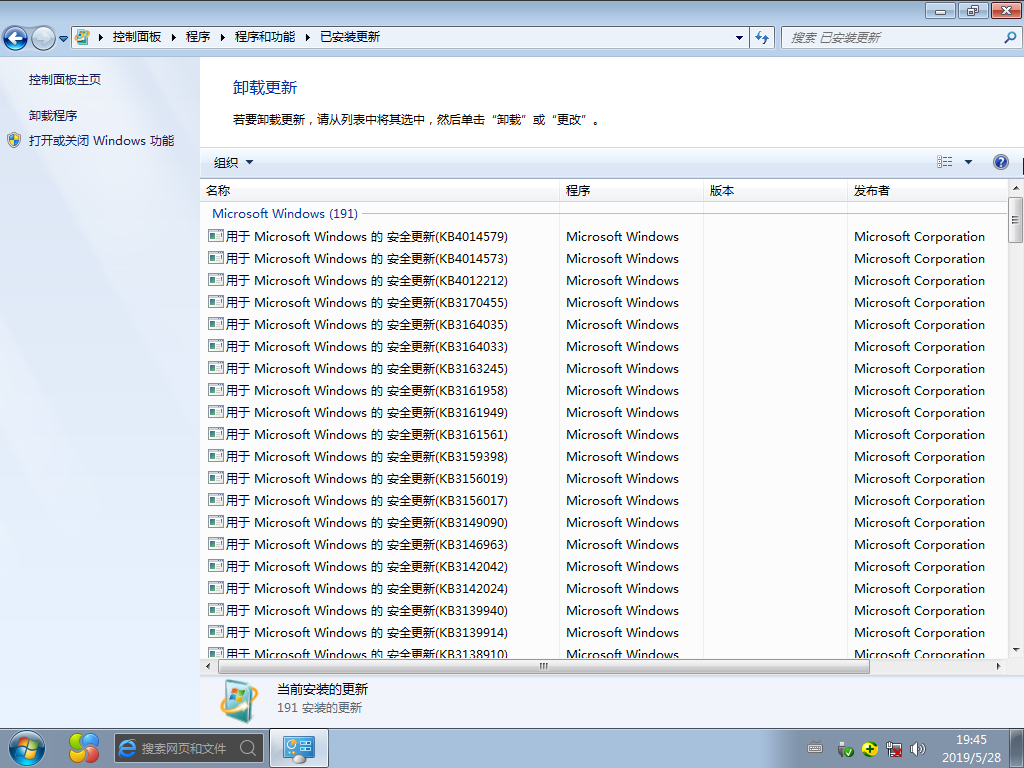The width and height of the screenshot is (1024, 768).
Task: Open breadcrumb arrow after 程序和功能
Action: (308, 38)
